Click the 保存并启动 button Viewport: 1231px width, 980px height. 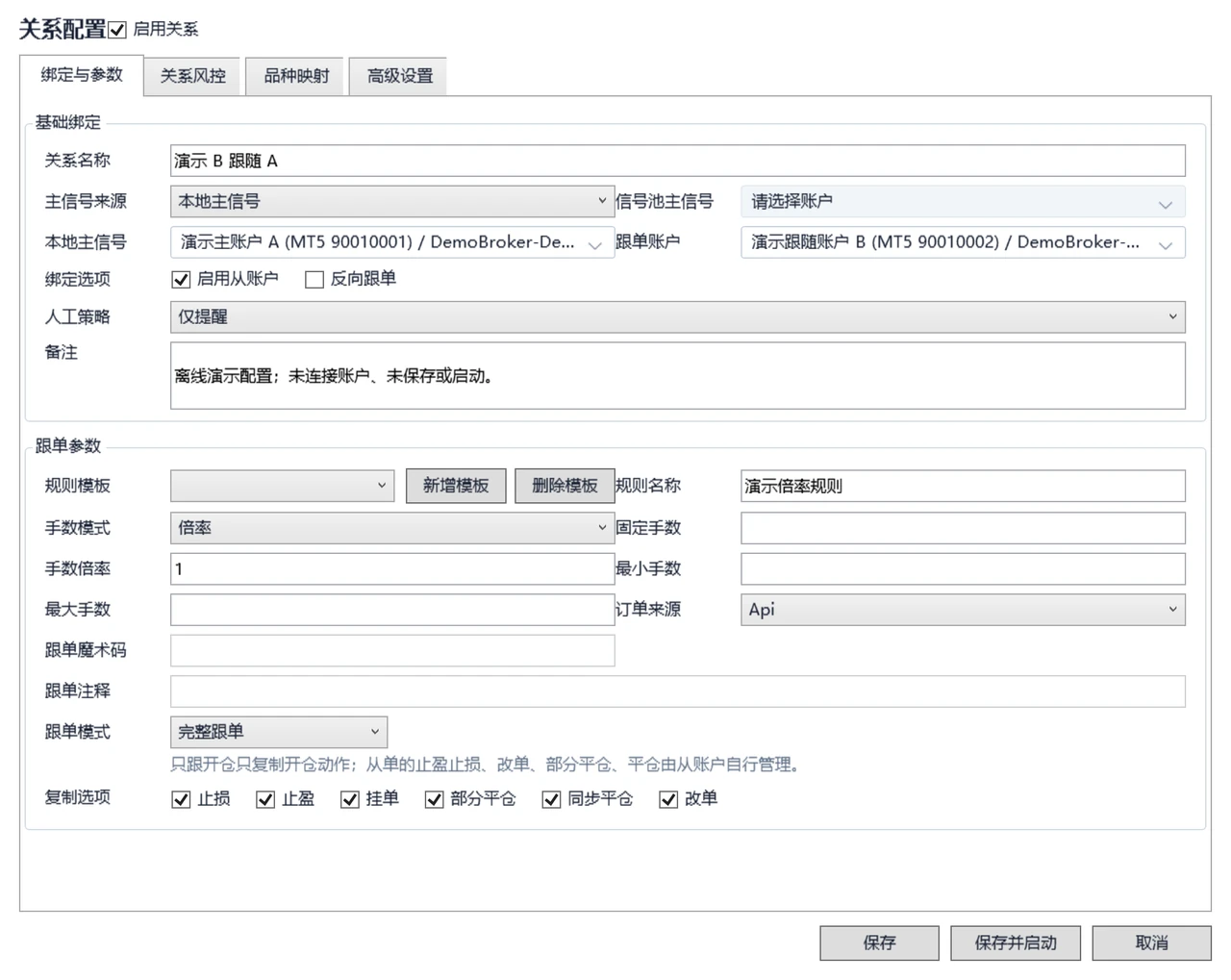coord(1016,943)
